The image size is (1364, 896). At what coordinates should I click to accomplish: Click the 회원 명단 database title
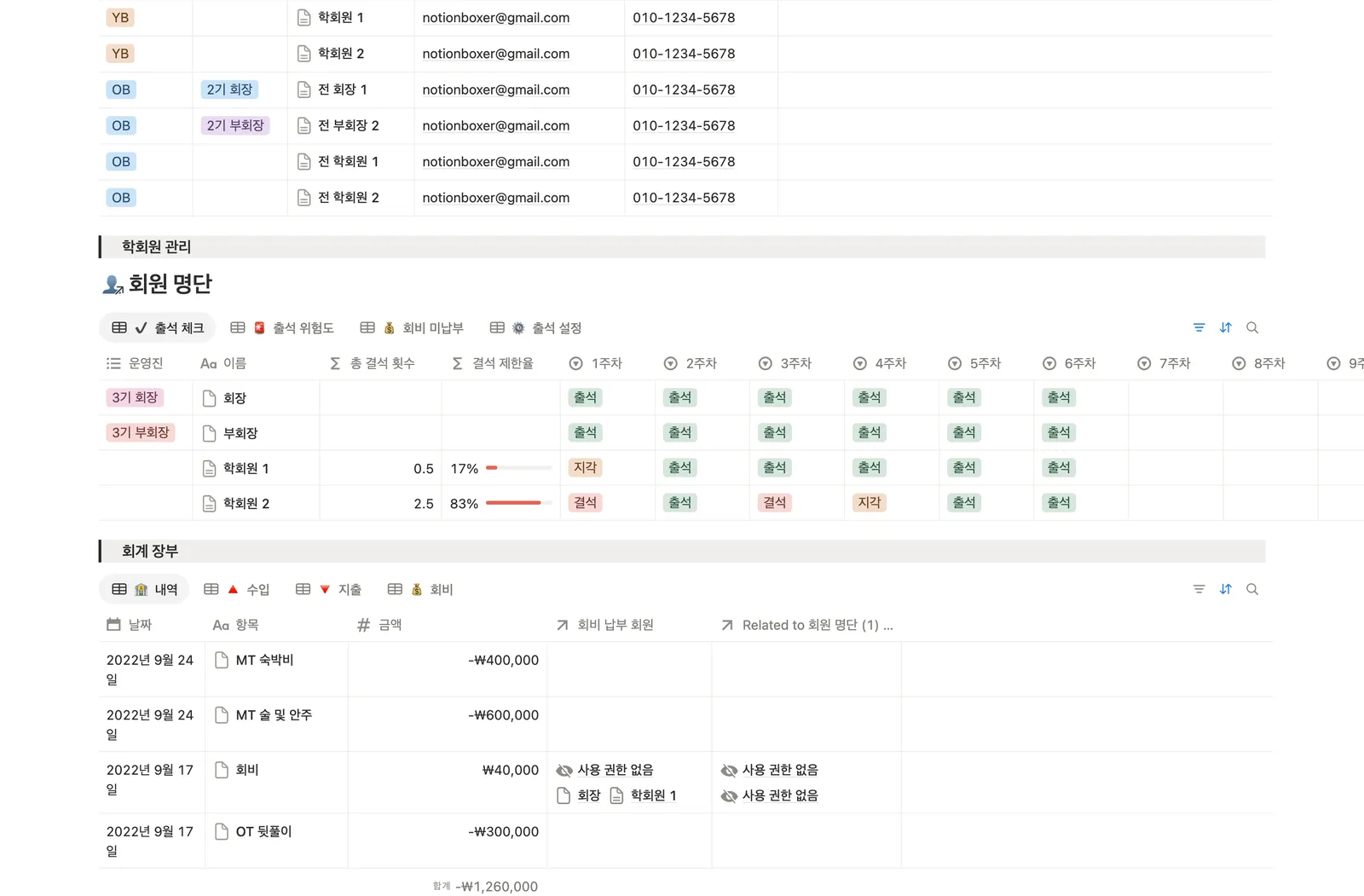tap(170, 284)
